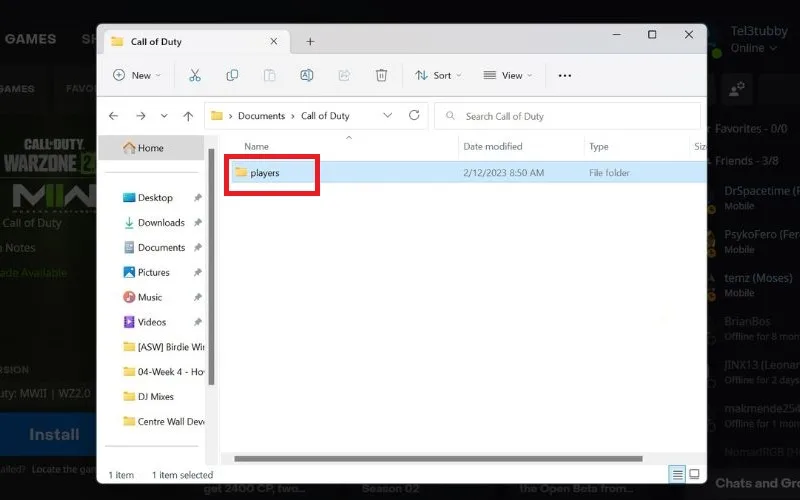Add a new tab with plus
This screenshot has width=800, height=500.
[x=310, y=42]
